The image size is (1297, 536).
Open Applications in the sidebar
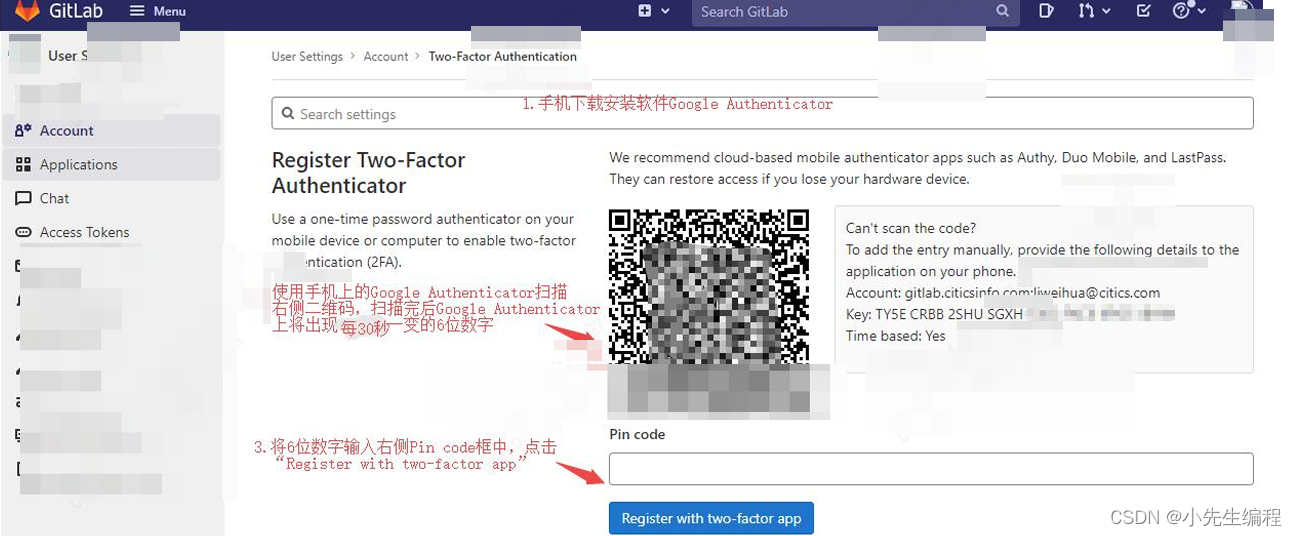[x=112, y=164]
